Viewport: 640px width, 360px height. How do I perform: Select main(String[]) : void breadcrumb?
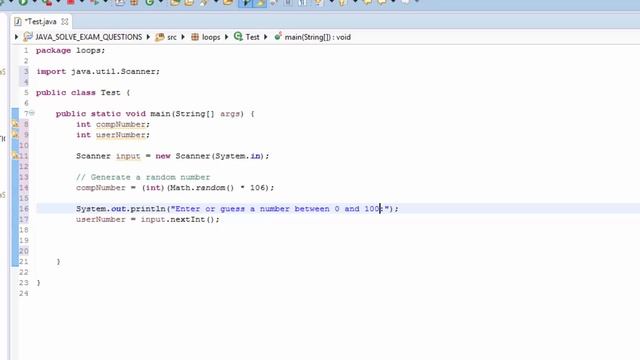tap(313, 37)
